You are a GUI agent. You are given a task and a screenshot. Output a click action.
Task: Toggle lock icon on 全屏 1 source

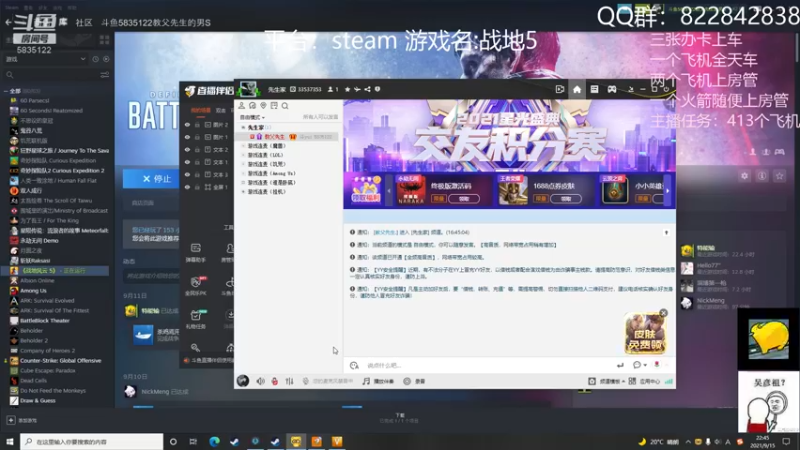pyautogui.click(x=197, y=187)
